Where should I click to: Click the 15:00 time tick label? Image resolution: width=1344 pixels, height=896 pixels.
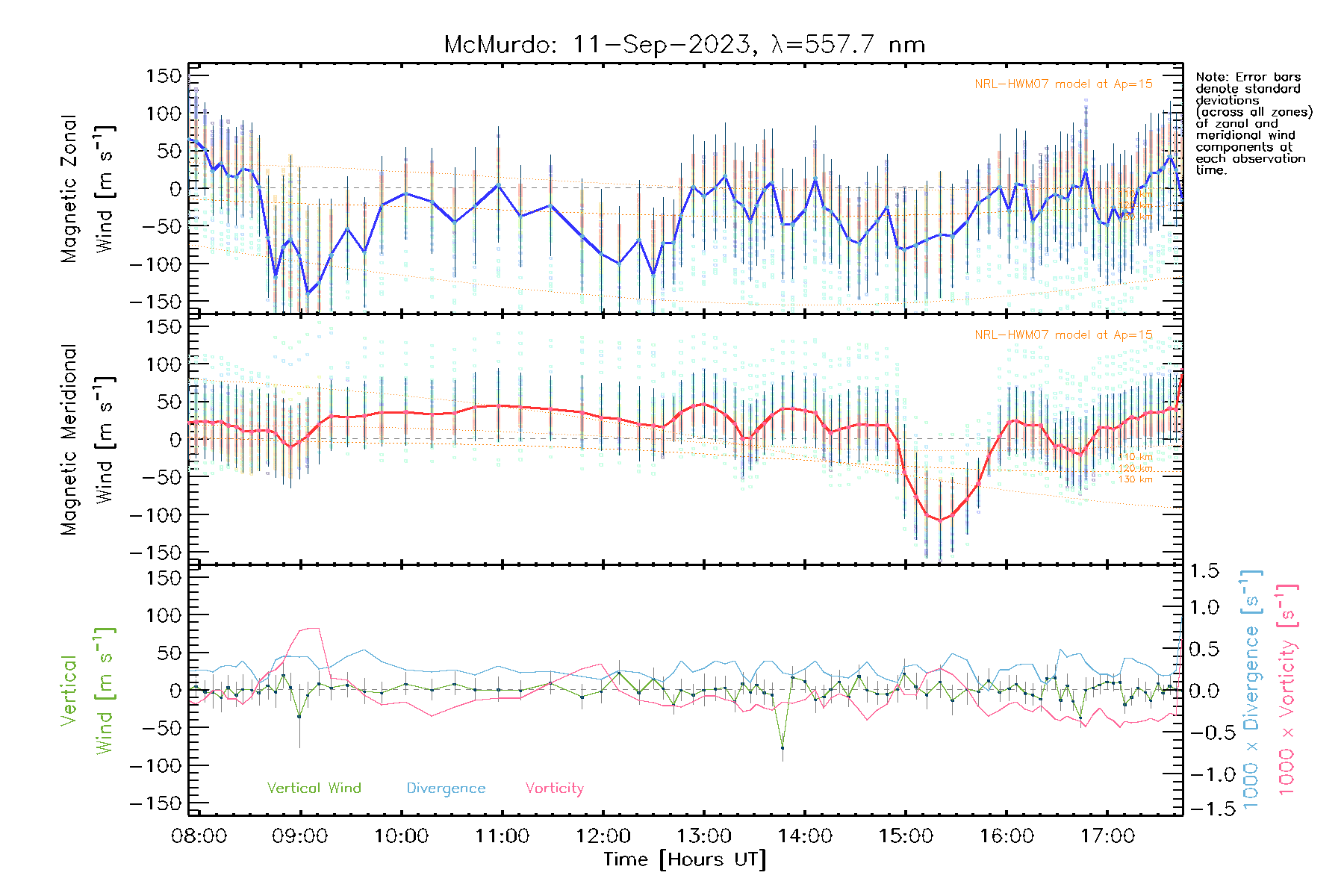point(906,836)
